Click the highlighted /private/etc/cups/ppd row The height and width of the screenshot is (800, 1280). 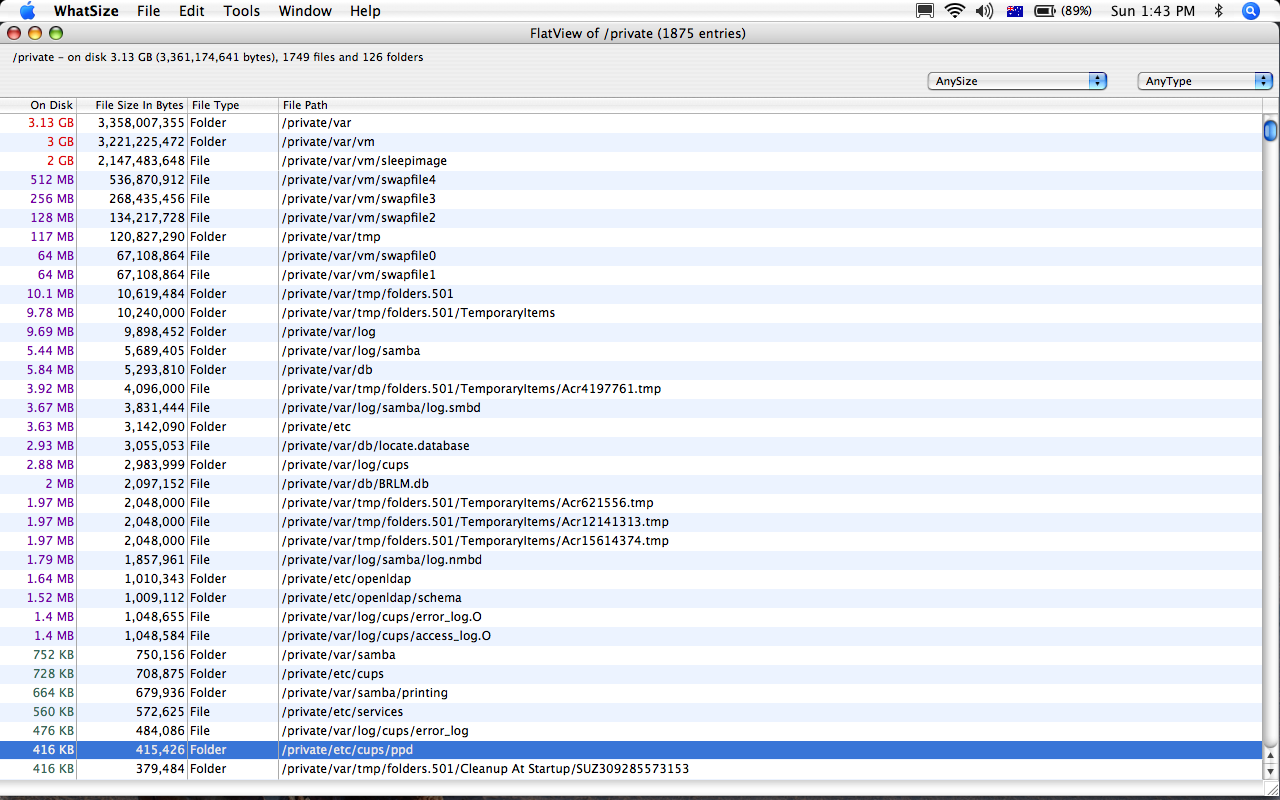click(x=631, y=750)
